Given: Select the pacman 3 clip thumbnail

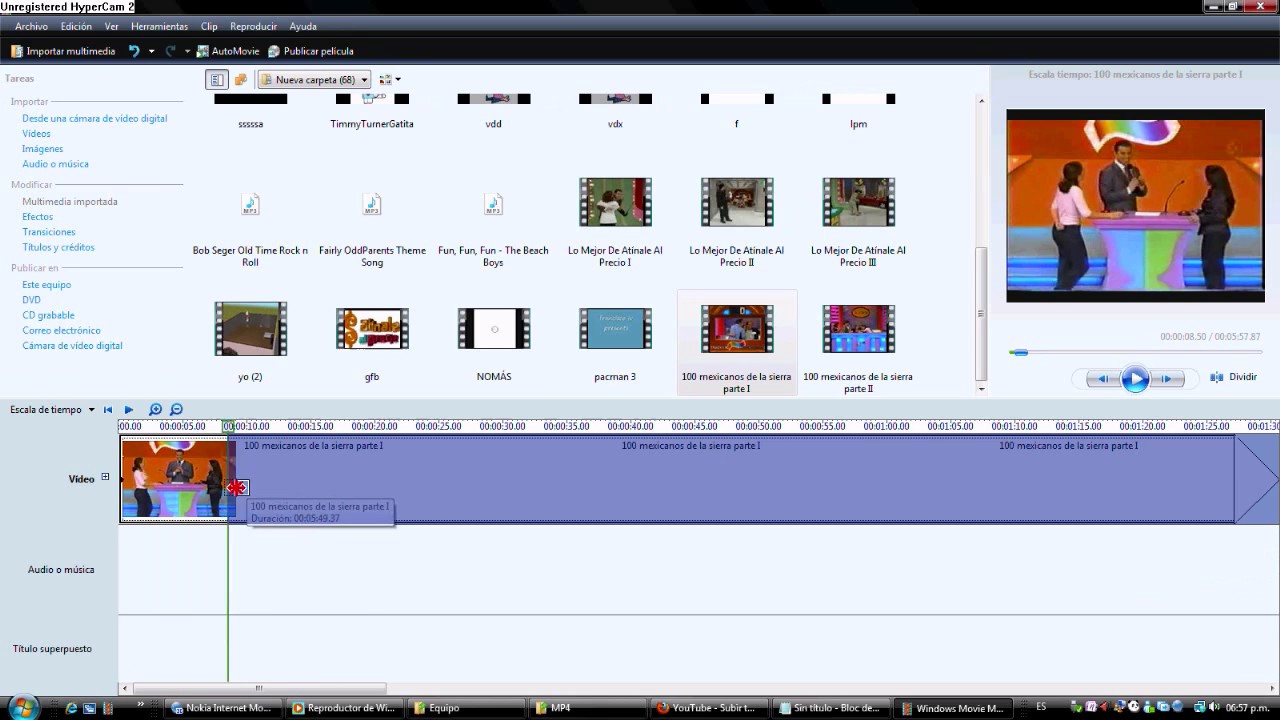Looking at the screenshot, I should point(615,329).
